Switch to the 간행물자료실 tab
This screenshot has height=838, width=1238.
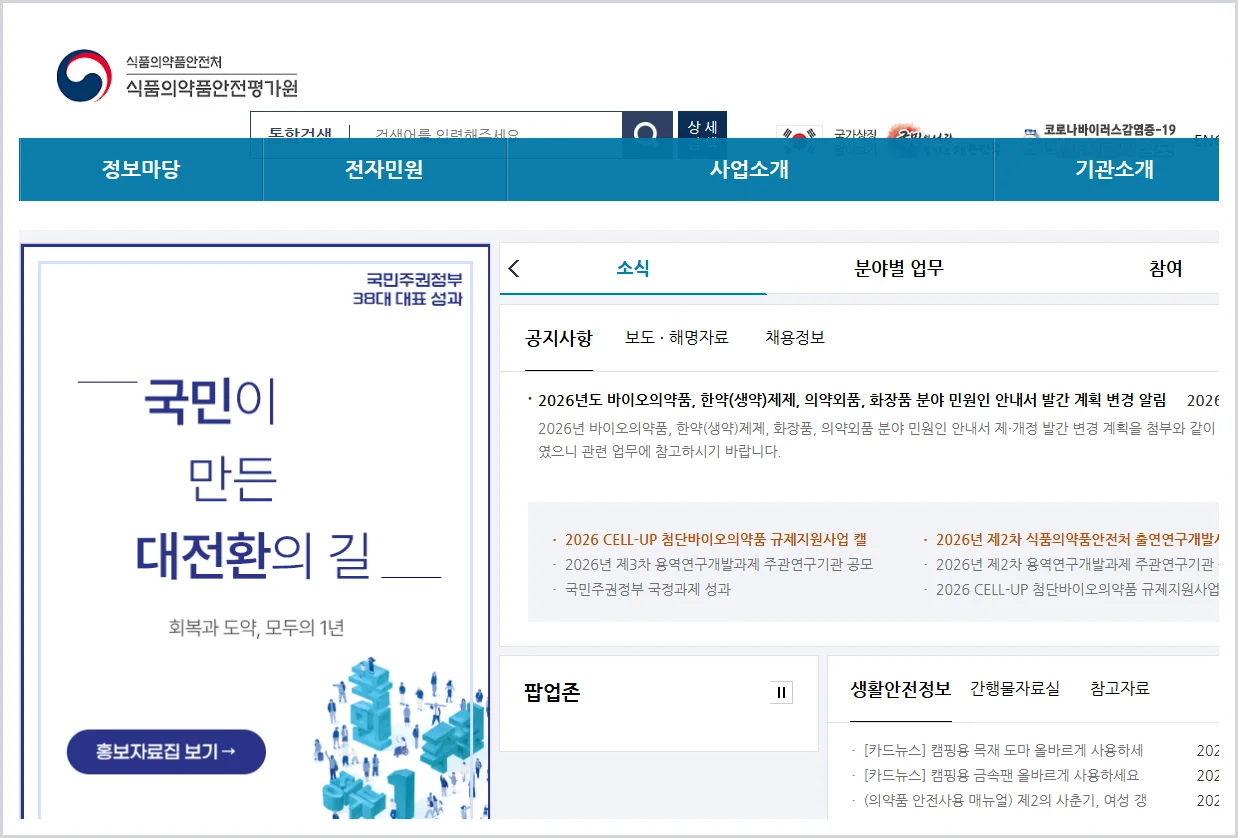1015,689
